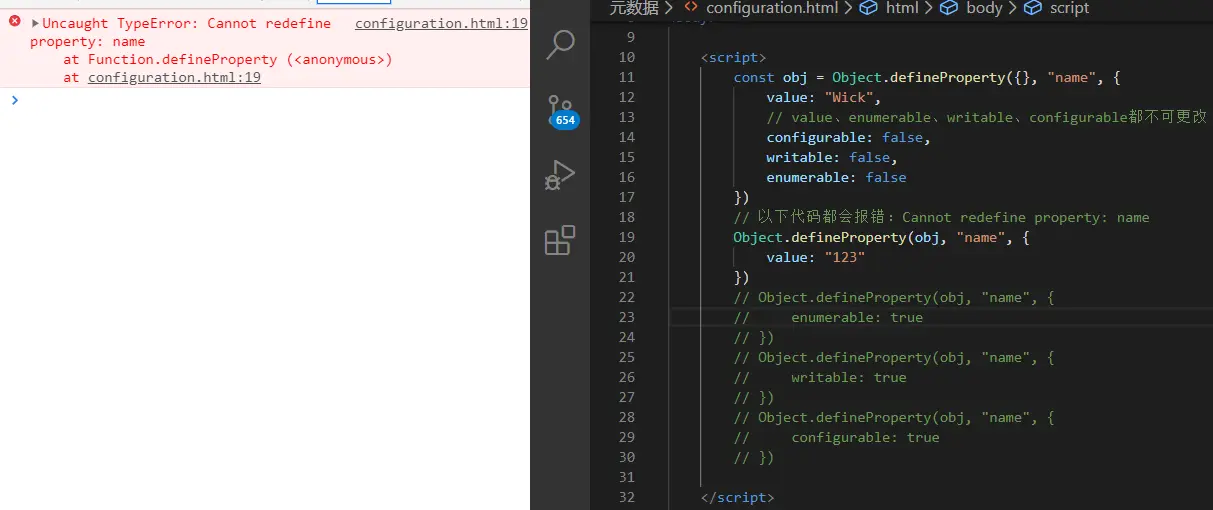
Task: Click the cube icon before html breadcrumb
Action: tap(869, 8)
